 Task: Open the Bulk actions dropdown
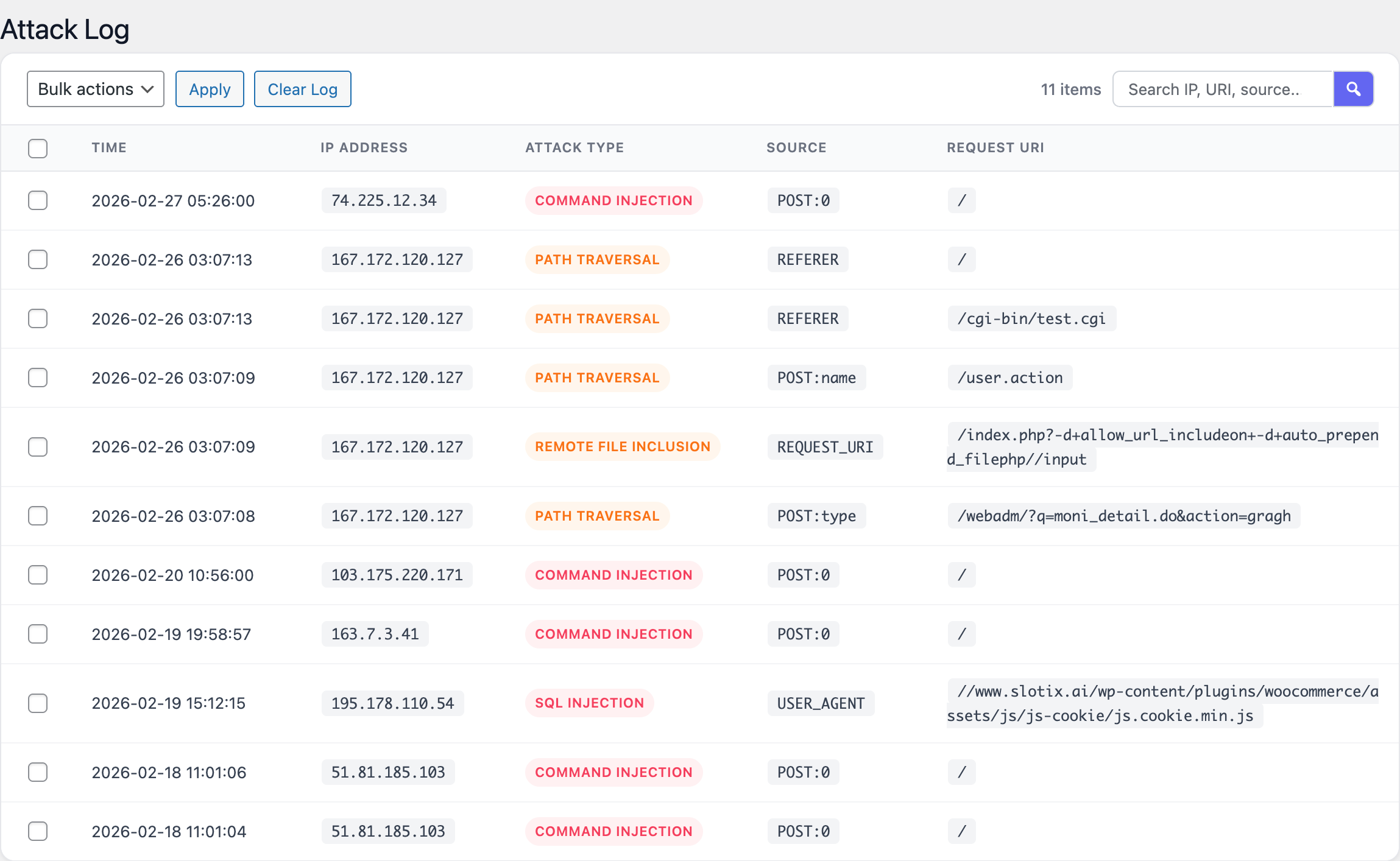(96, 89)
